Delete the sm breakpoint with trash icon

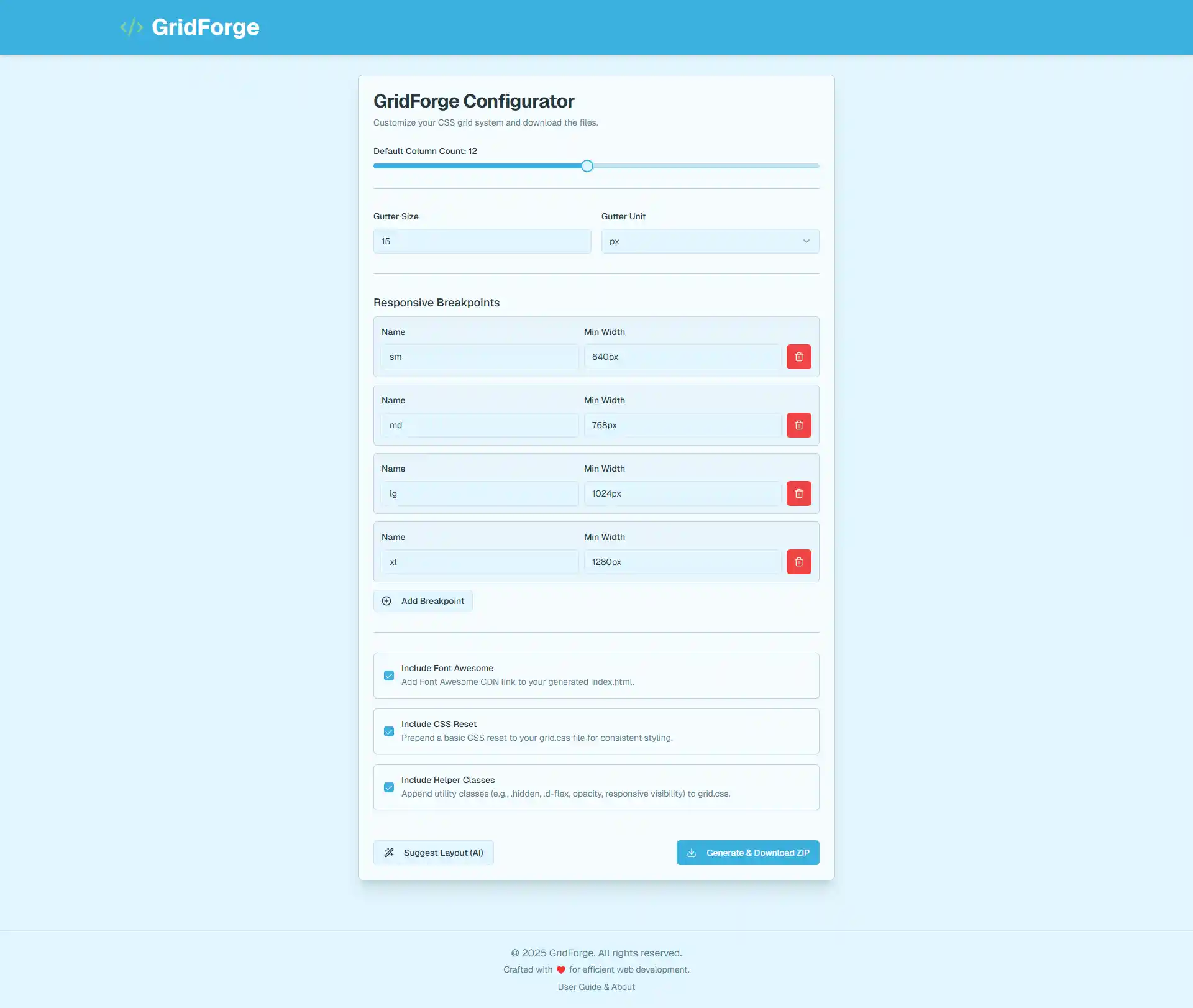(798, 357)
